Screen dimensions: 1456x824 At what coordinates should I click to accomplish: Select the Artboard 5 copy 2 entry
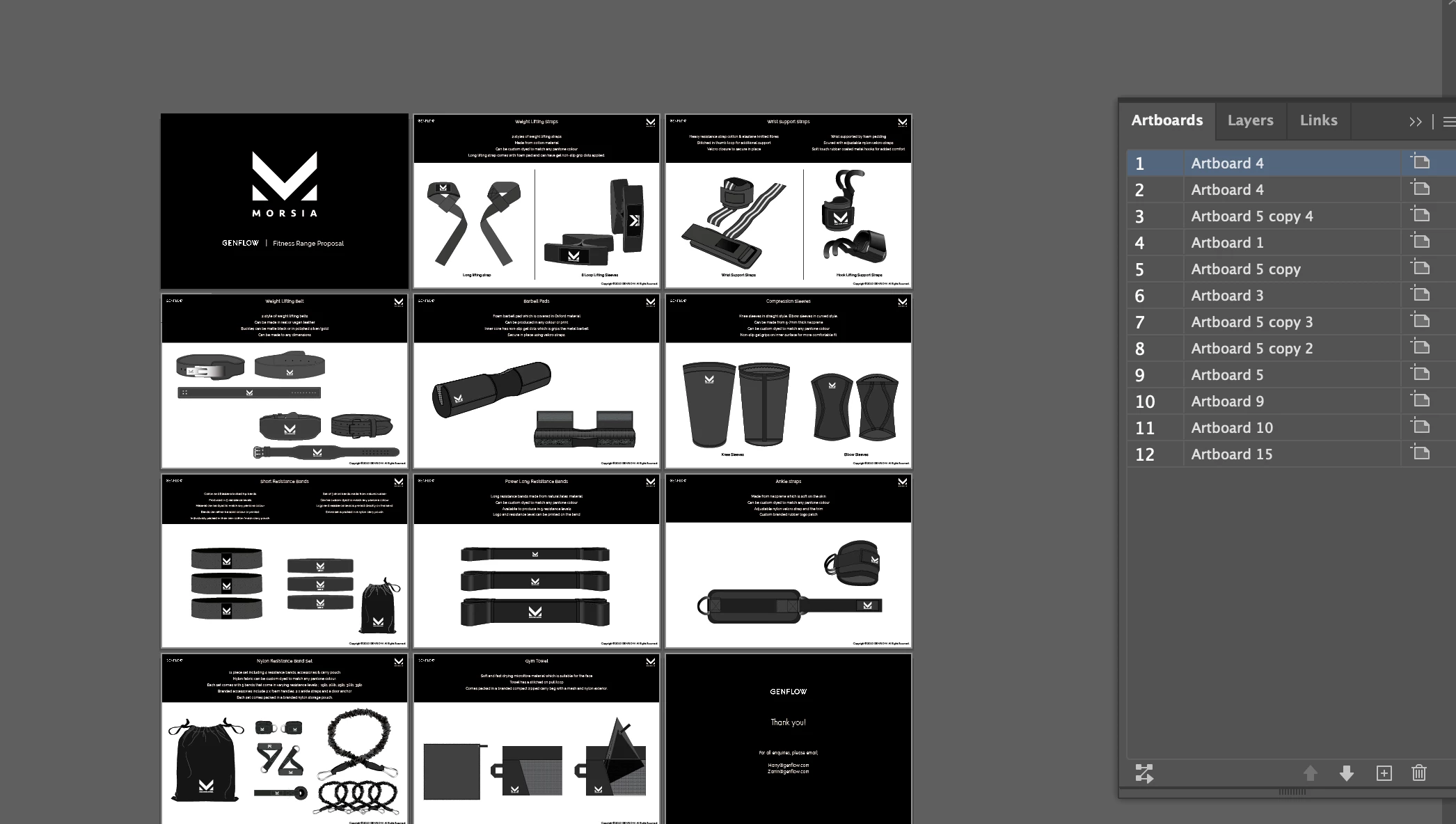click(1251, 349)
